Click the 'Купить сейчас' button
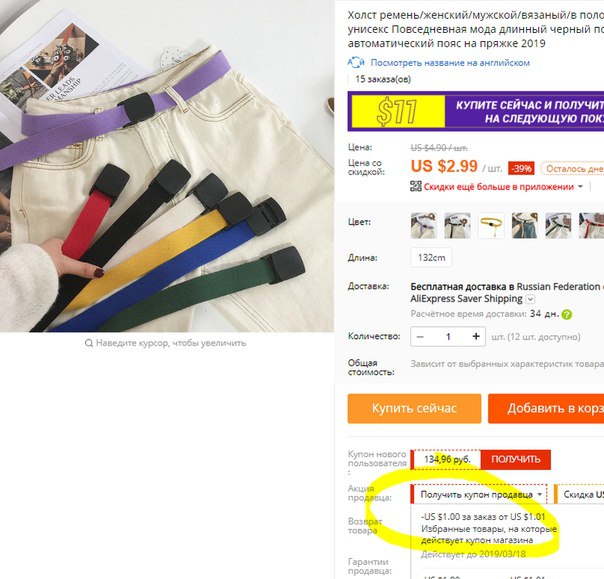The image size is (604, 579). (x=414, y=408)
